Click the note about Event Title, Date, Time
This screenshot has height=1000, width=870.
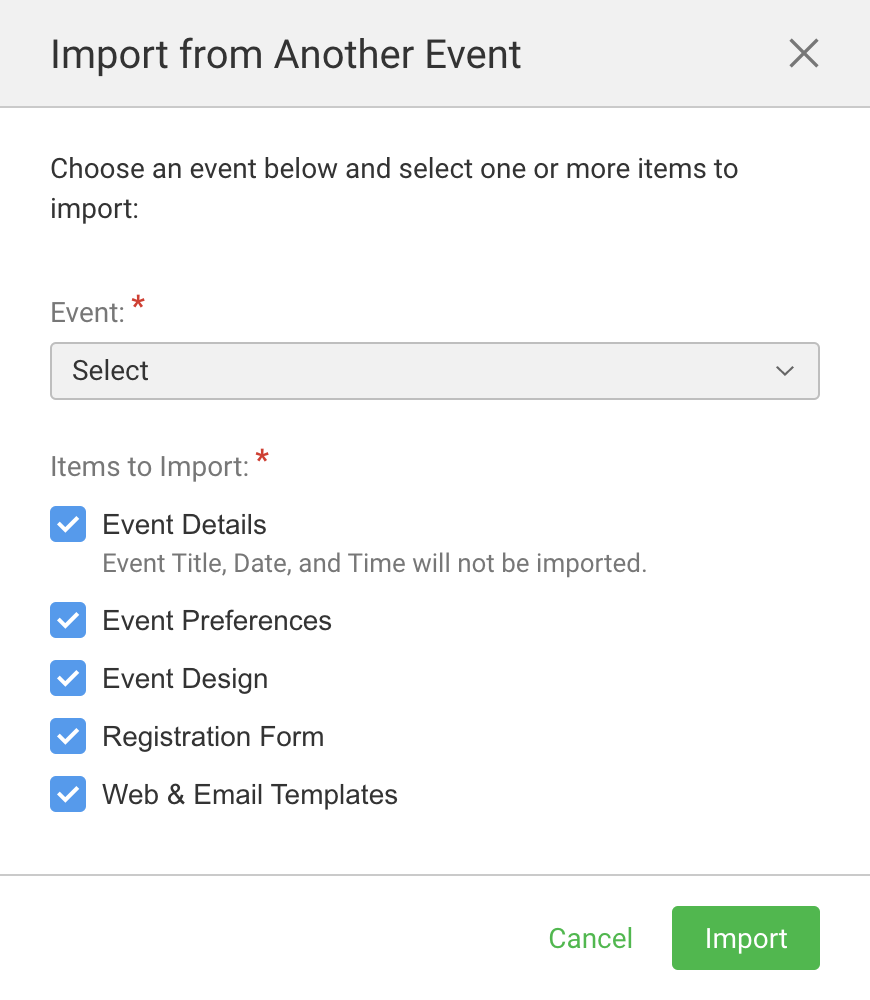[375, 563]
